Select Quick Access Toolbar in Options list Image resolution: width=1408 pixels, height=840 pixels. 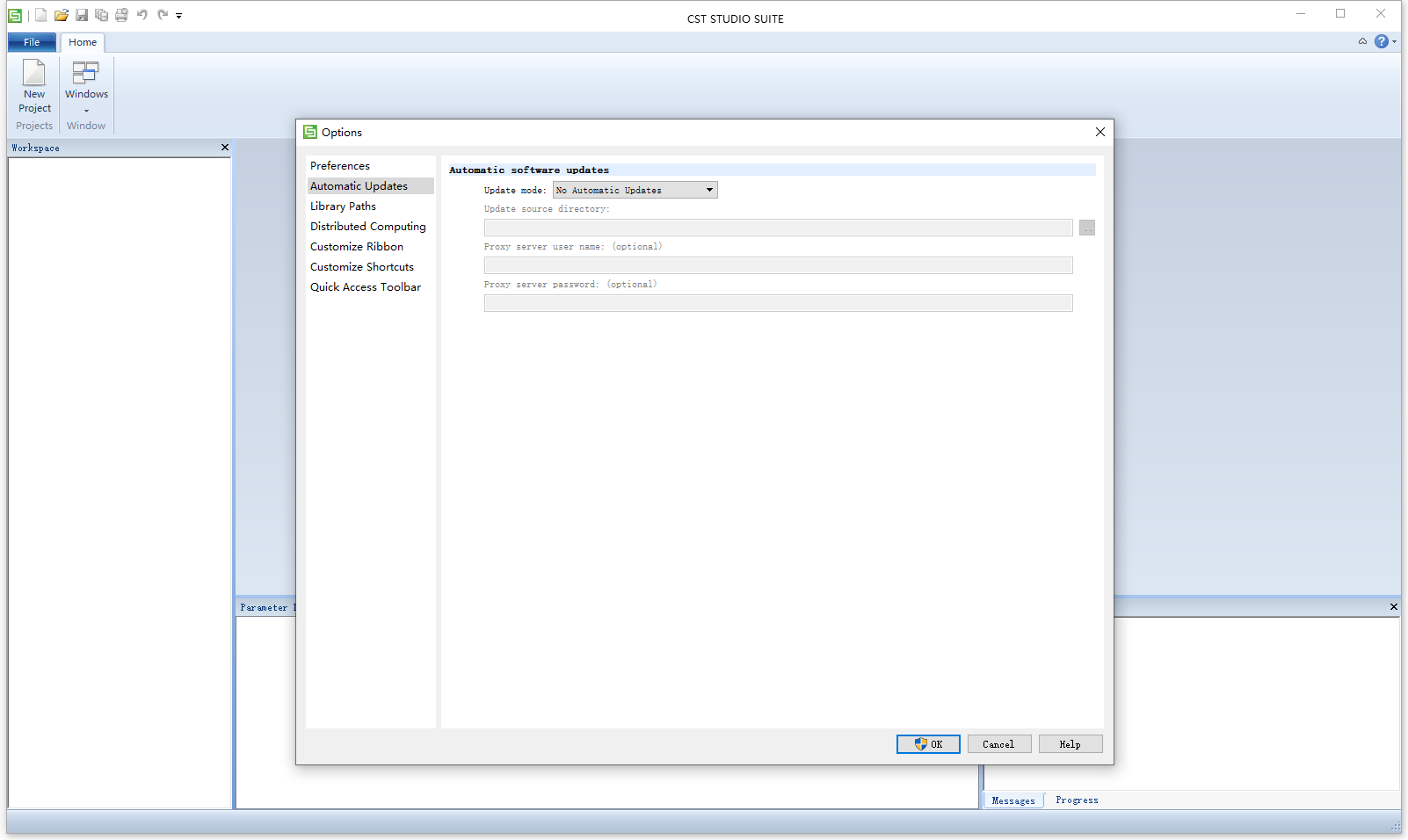point(370,287)
